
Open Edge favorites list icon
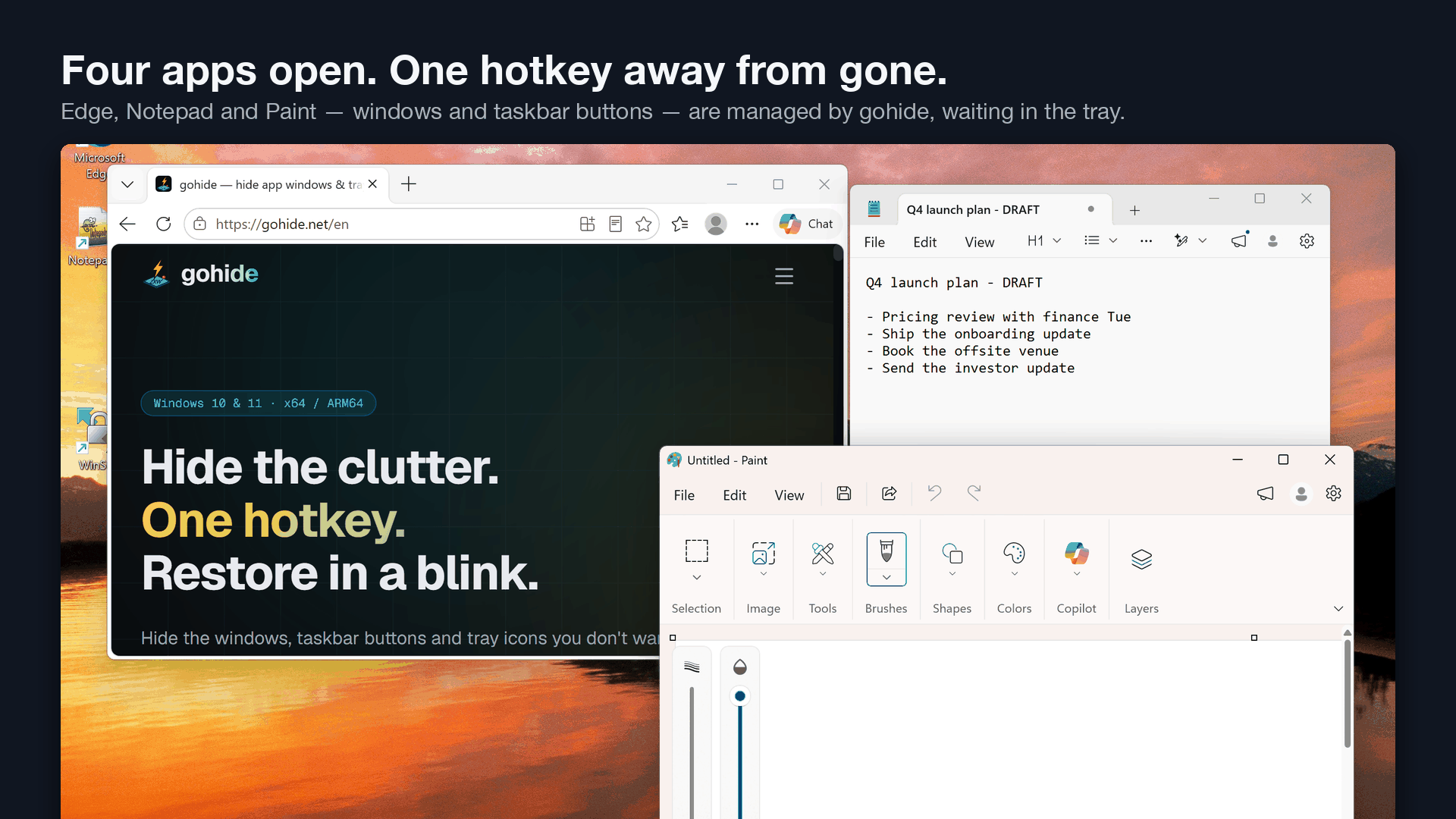click(680, 224)
